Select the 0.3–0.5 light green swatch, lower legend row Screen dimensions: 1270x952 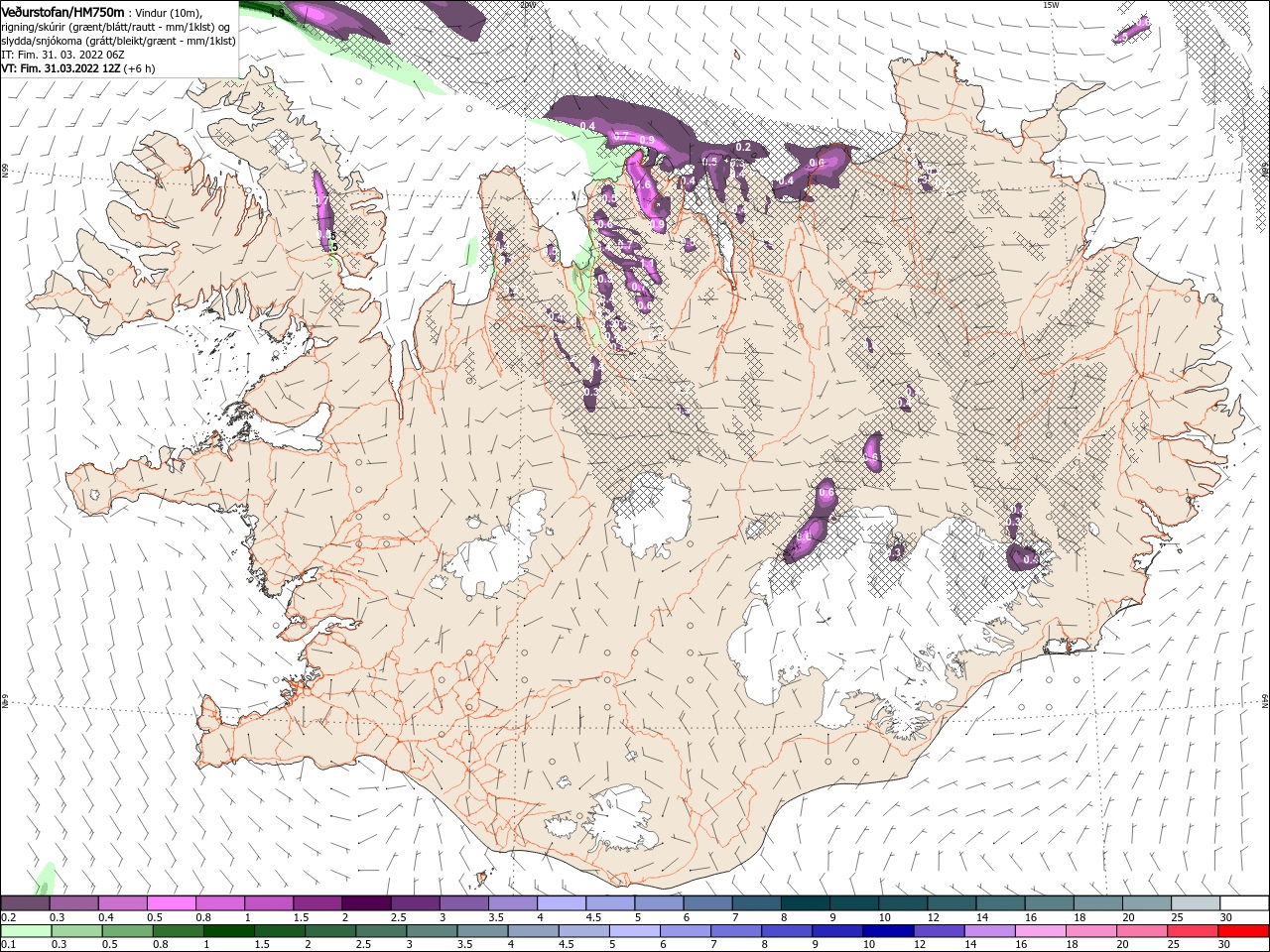(75, 931)
